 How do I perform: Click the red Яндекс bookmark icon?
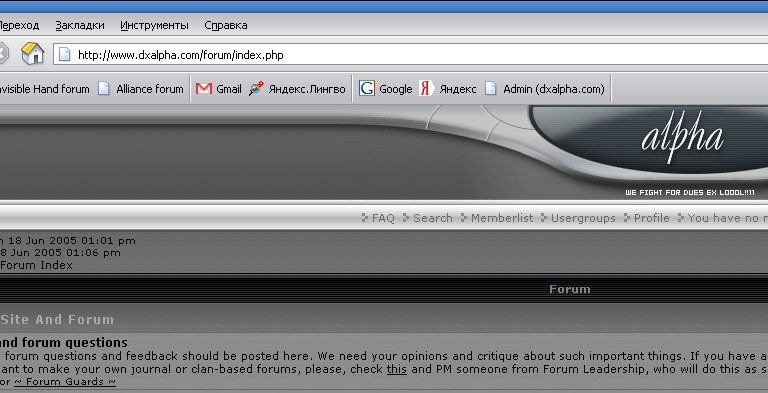[x=426, y=89]
